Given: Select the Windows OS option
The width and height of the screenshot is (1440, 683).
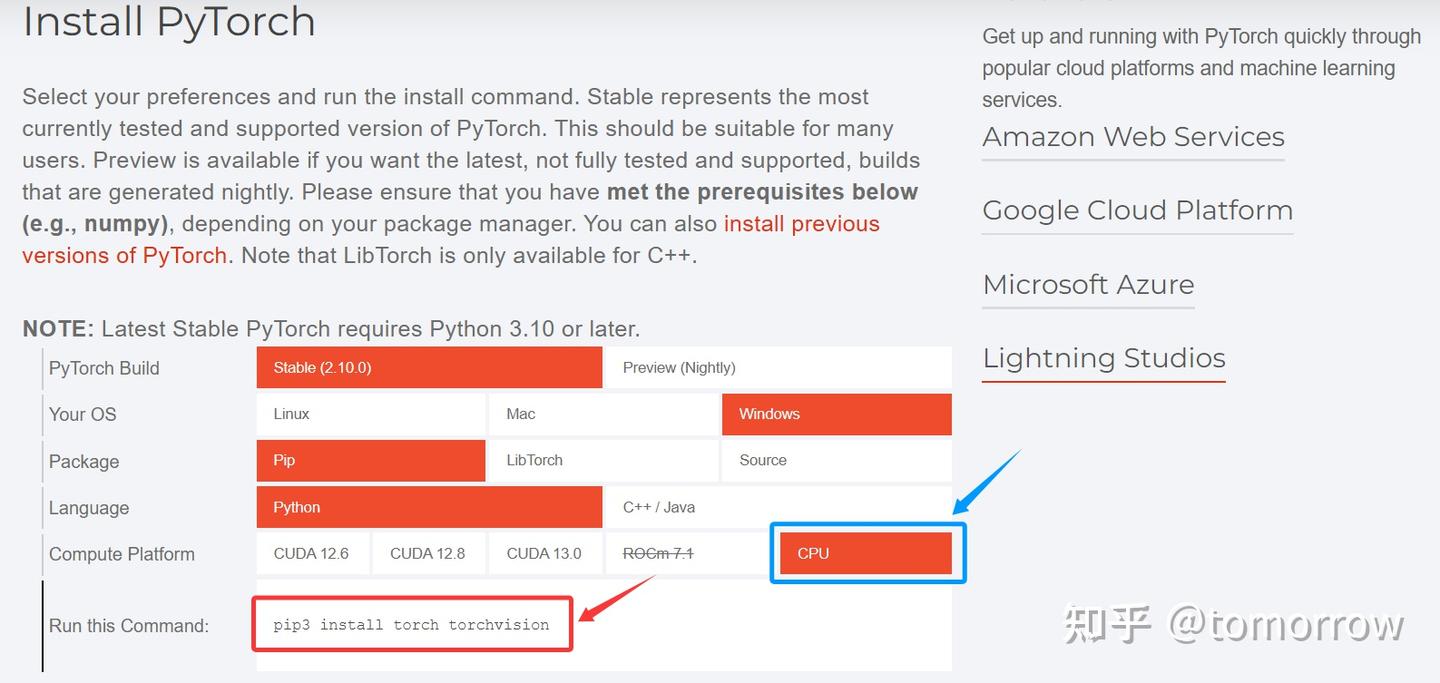Looking at the screenshot, I should 837,414.
